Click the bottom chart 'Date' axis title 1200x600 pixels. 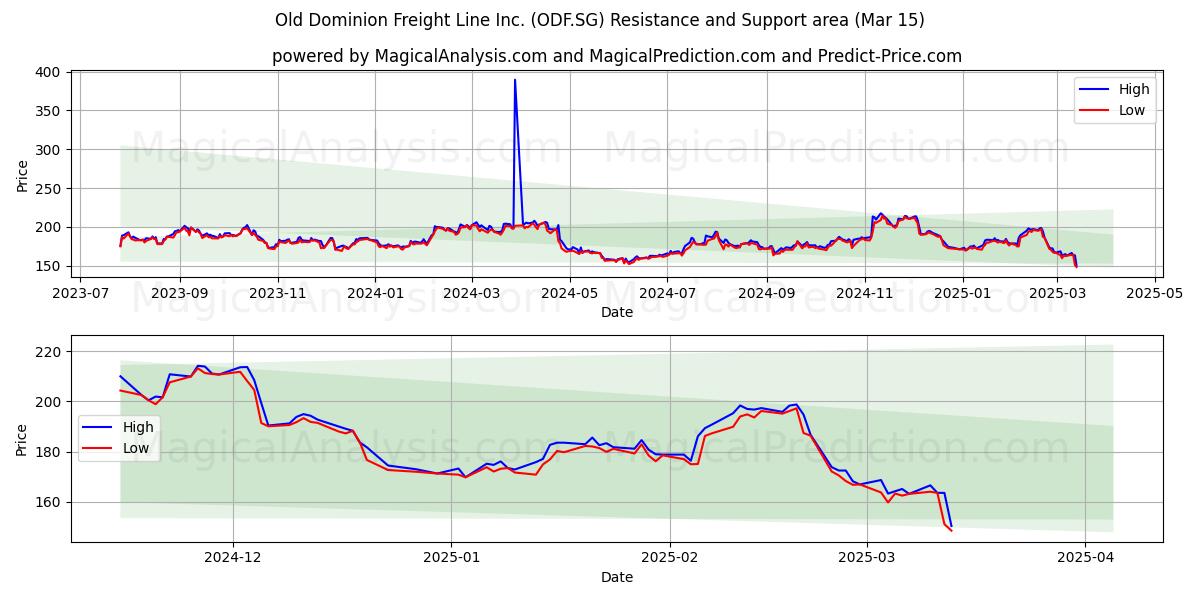[617, 578]
